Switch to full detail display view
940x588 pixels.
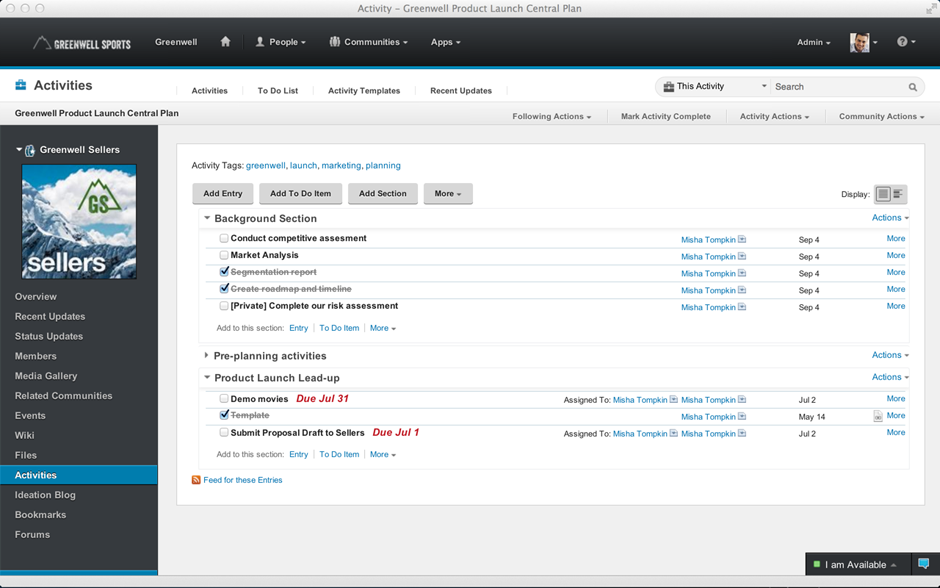[x=883, y=194]
